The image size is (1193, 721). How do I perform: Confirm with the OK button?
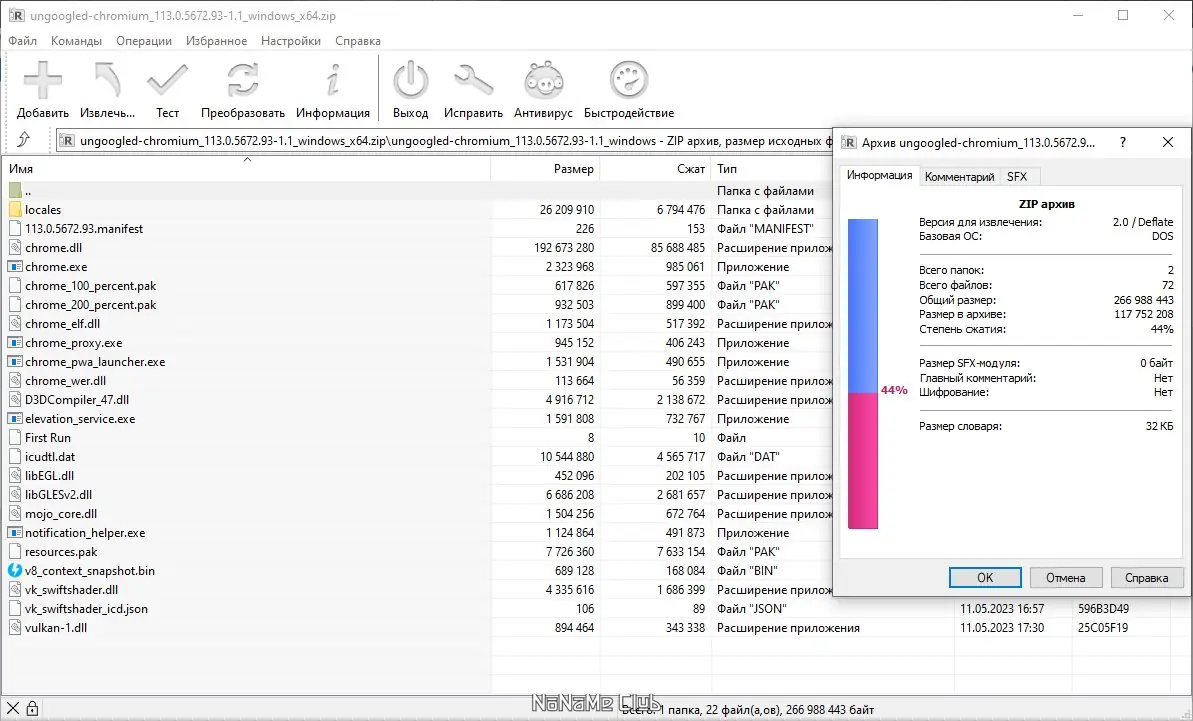(984, 577)
